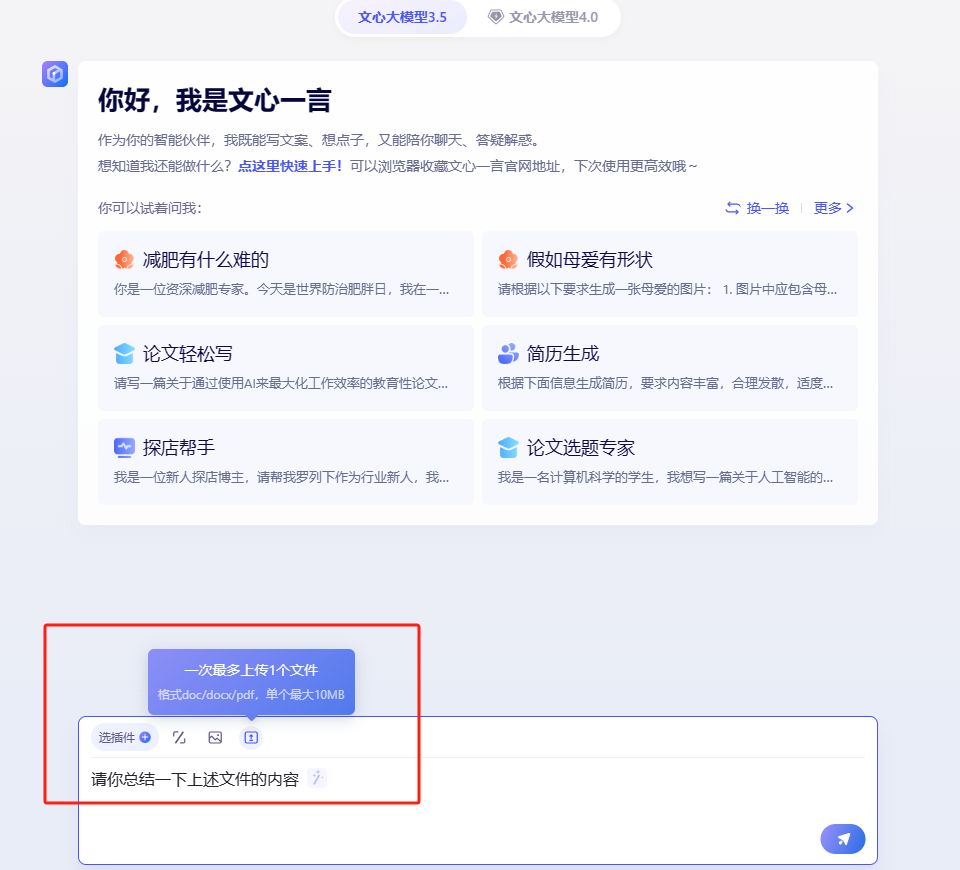The image size is (960, 870).
Task: Click 换一换 to refresh suggestions
Action: coord(757,208)
